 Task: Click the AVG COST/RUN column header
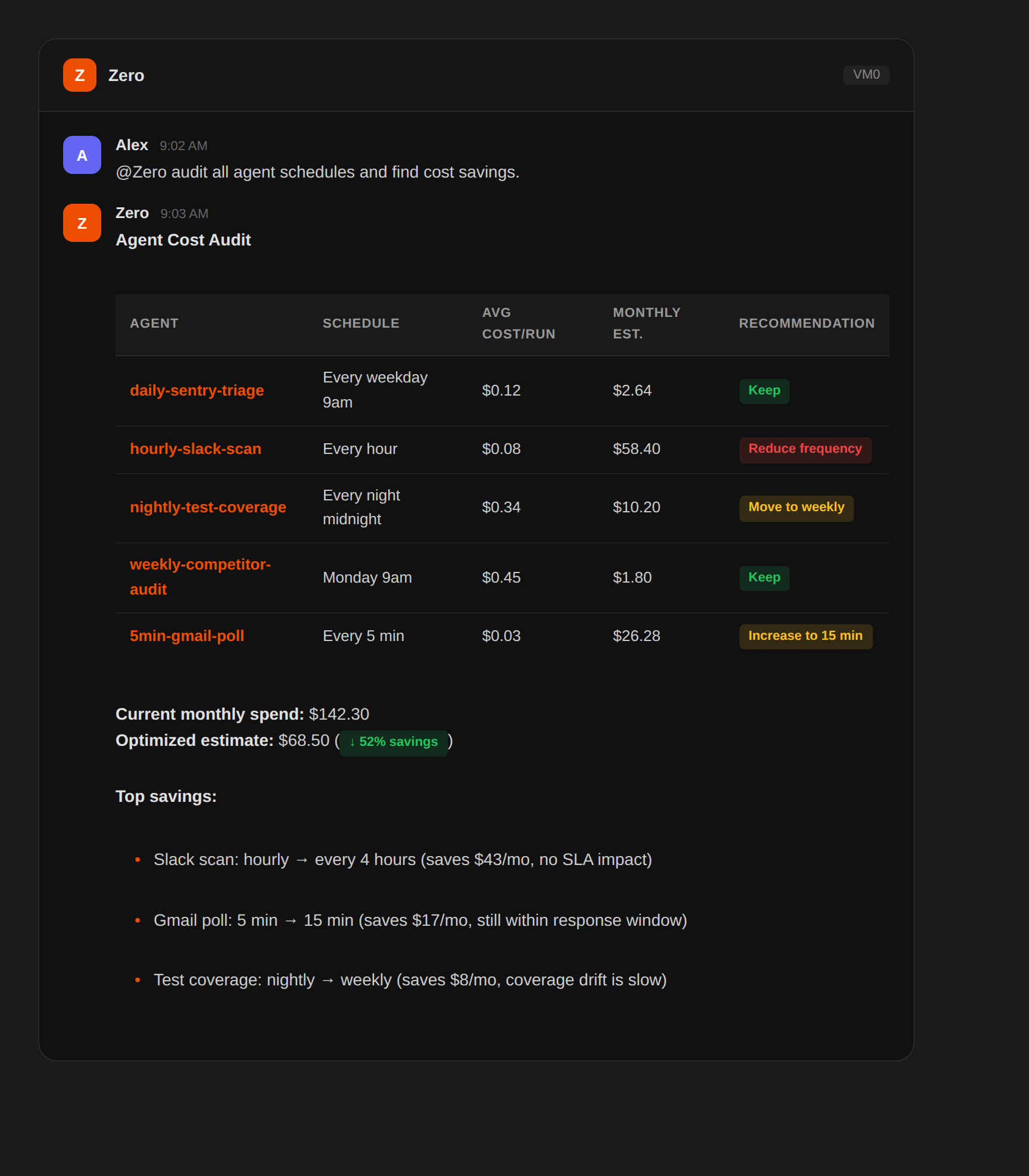click(x=519, y=323)
